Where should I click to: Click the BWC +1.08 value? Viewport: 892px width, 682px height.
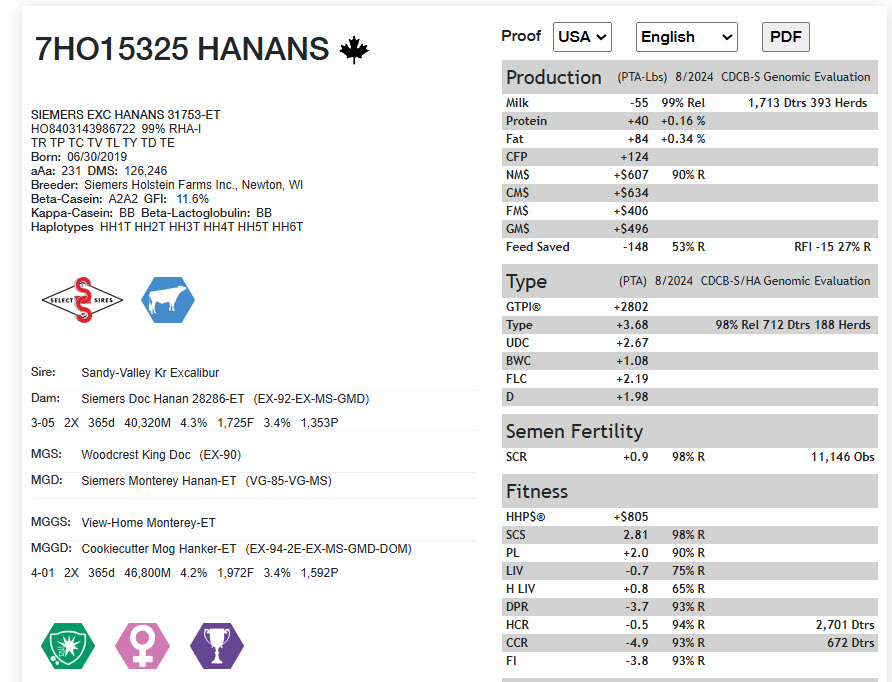[632, 361]
